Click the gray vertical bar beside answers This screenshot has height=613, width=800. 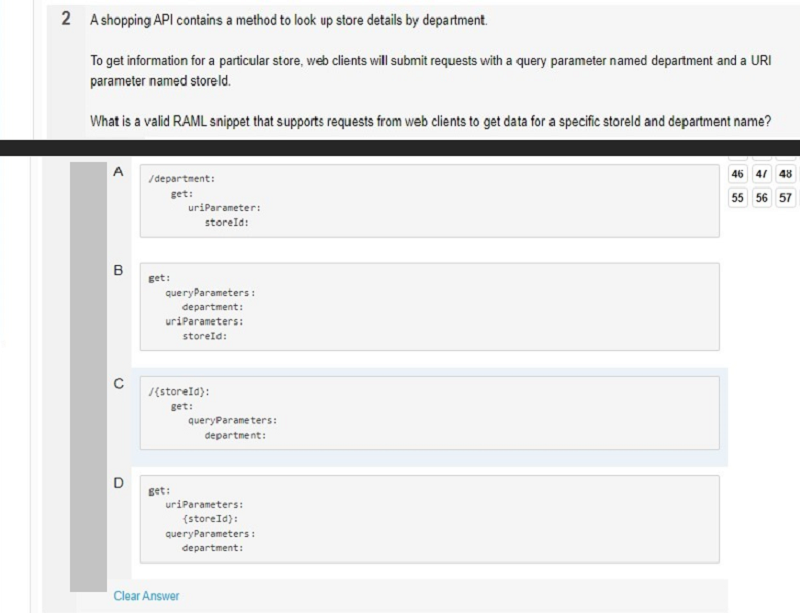click(x=88, y=377)
